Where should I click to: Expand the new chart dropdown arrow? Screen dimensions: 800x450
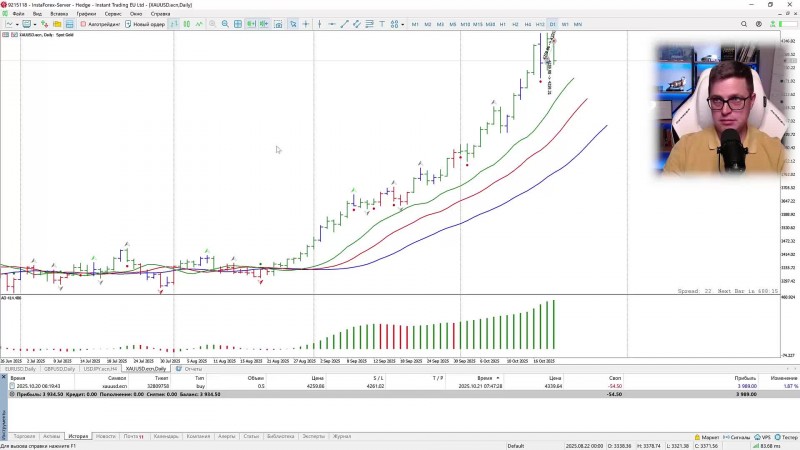(x=17, y=24)
